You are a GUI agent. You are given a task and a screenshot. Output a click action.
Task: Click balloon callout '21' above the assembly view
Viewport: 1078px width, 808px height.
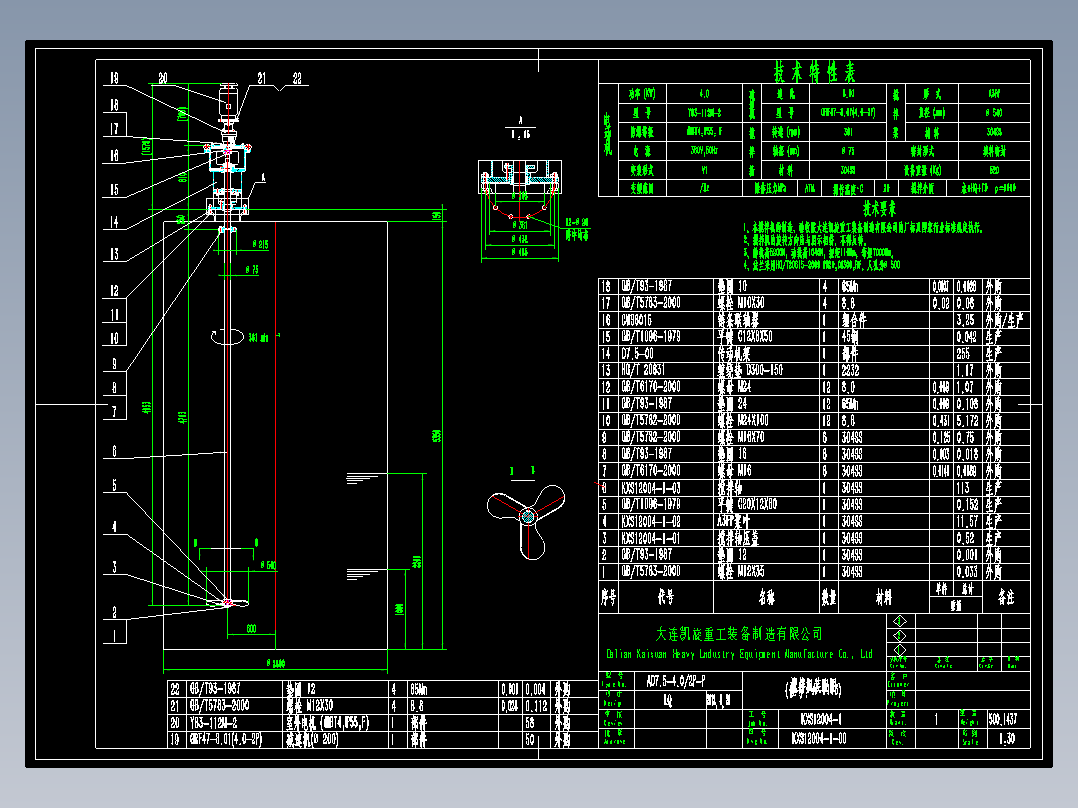coord(262,78)
